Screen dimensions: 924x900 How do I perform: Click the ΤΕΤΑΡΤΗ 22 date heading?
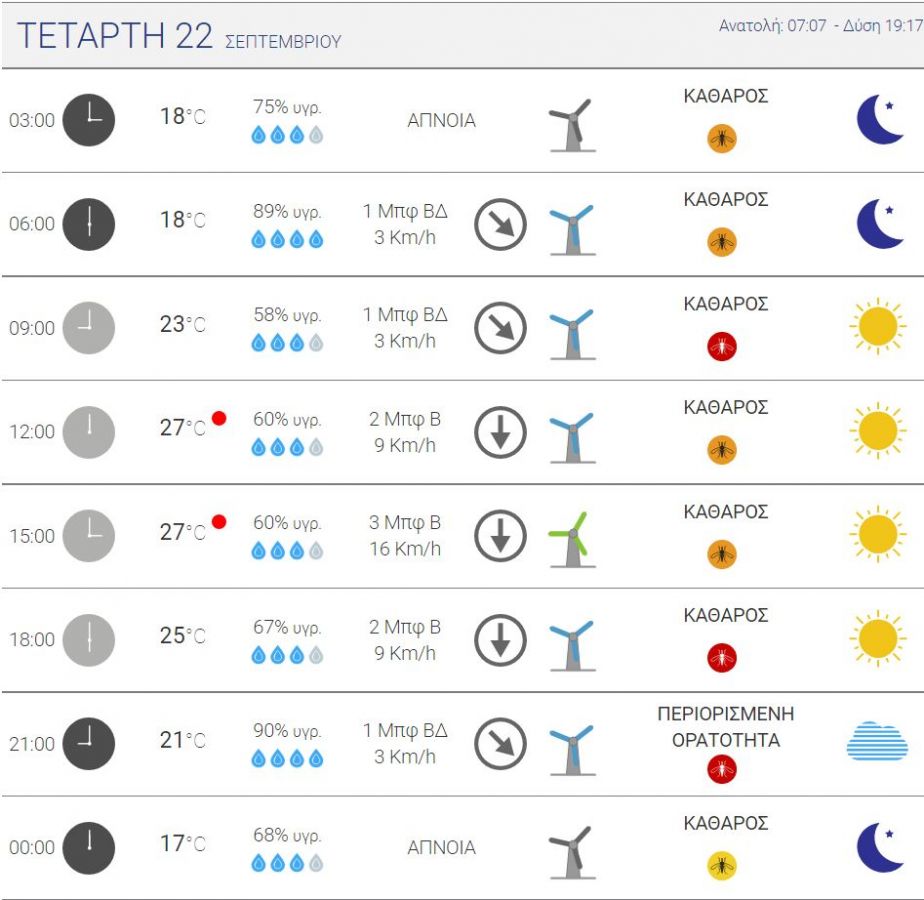tap(114, 35)
